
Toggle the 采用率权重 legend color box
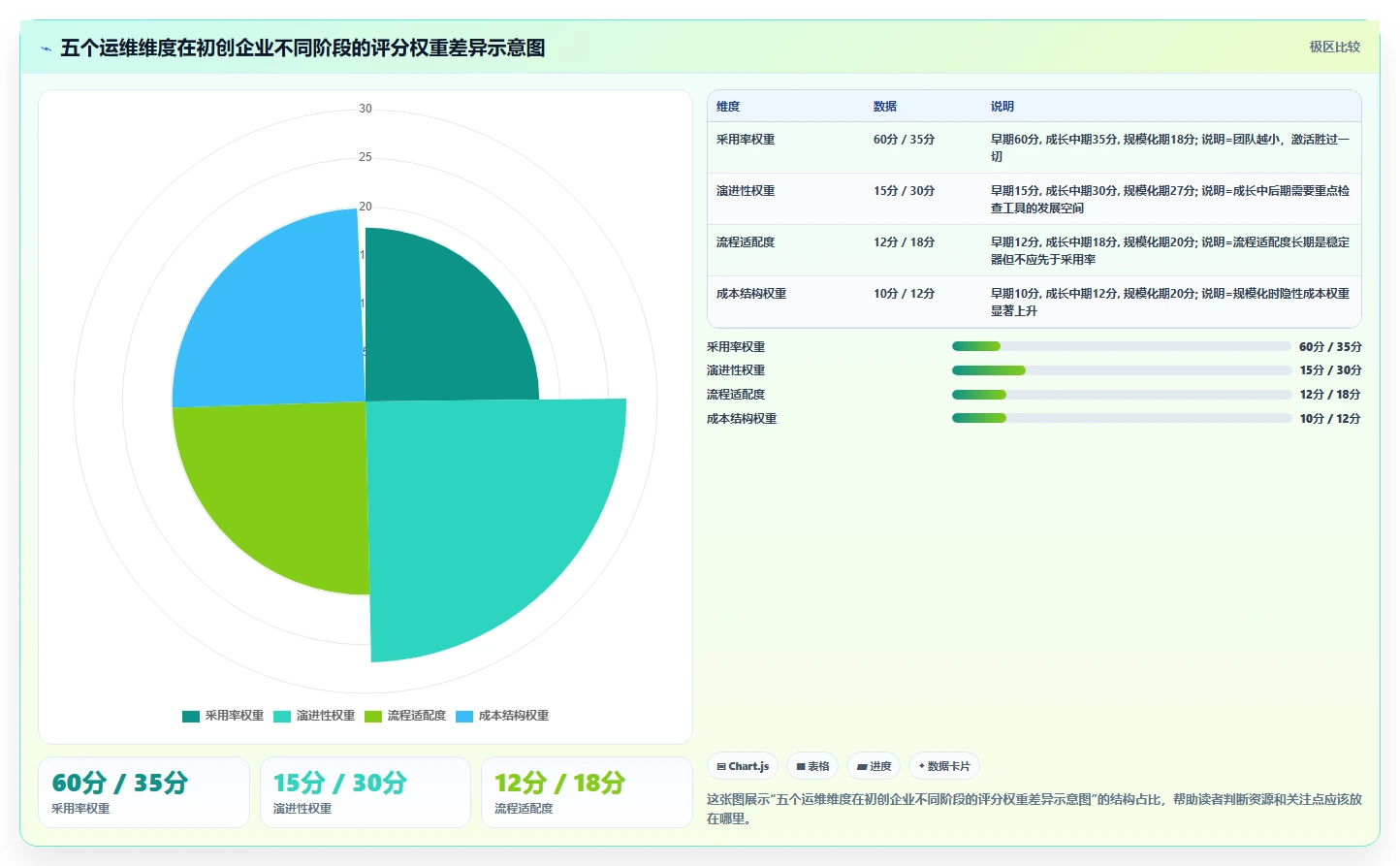click(x=191, y=717)
